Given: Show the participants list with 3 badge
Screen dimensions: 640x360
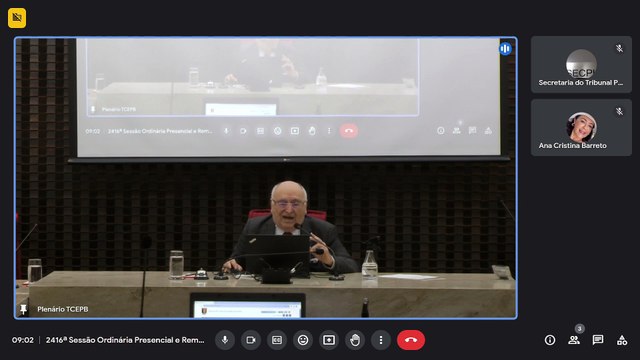Looking at the screenshot, I should pyautogui.click(x=574, y=340).
